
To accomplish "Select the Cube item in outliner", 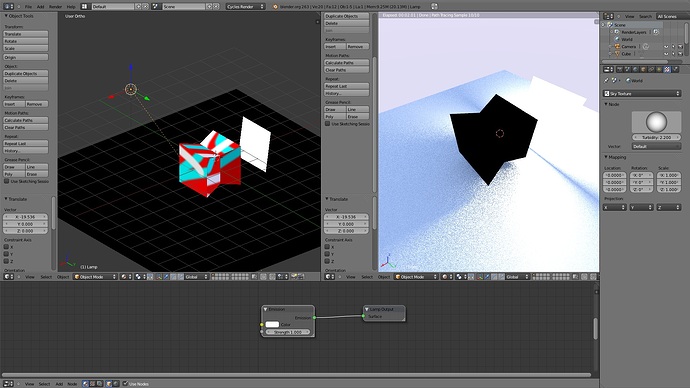I will (x=626, y=54).
